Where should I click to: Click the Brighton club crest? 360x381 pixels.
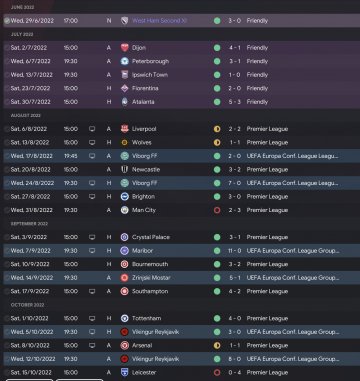coord(125,197)
